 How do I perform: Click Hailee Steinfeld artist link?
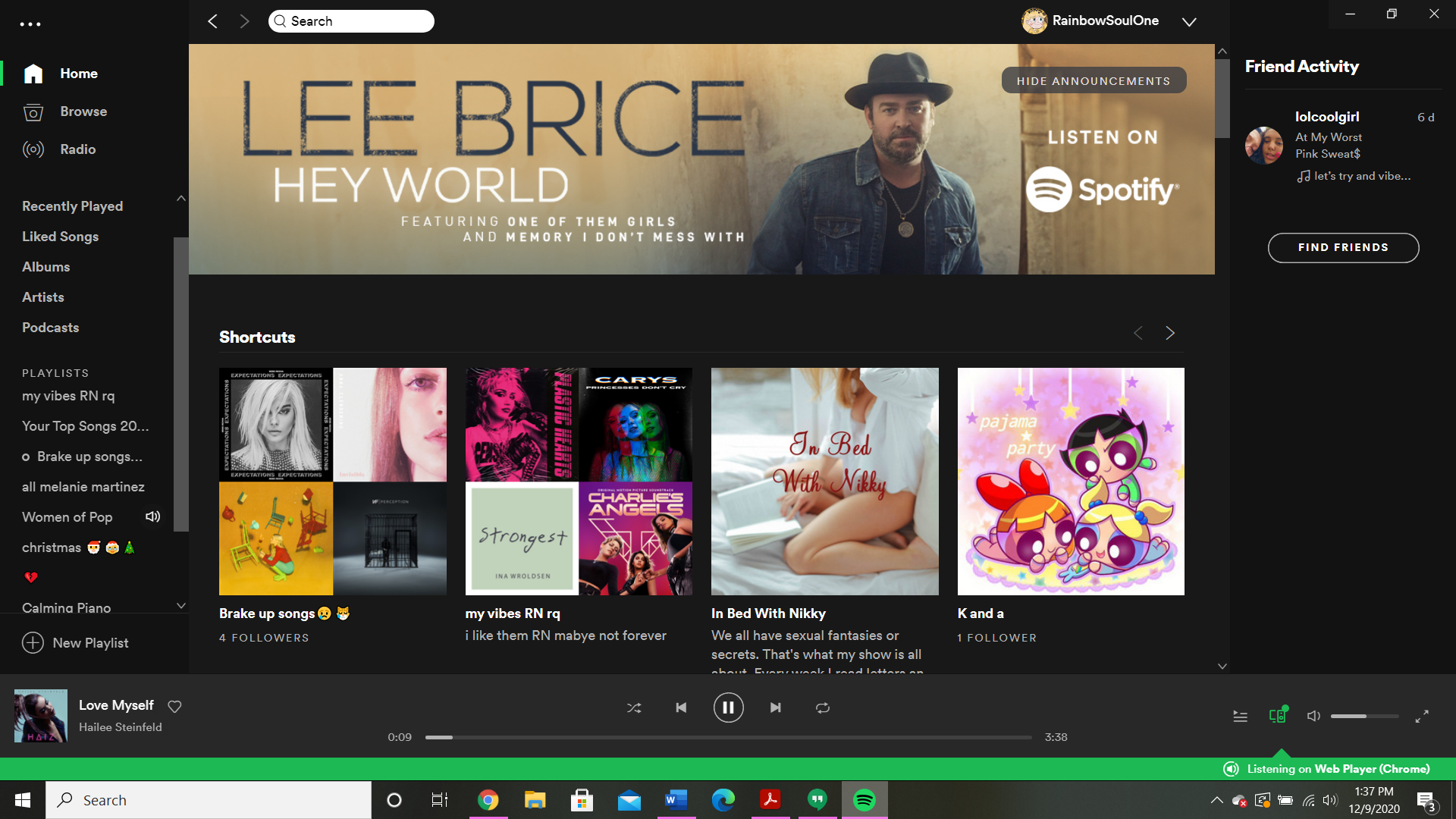click(121, 727)
